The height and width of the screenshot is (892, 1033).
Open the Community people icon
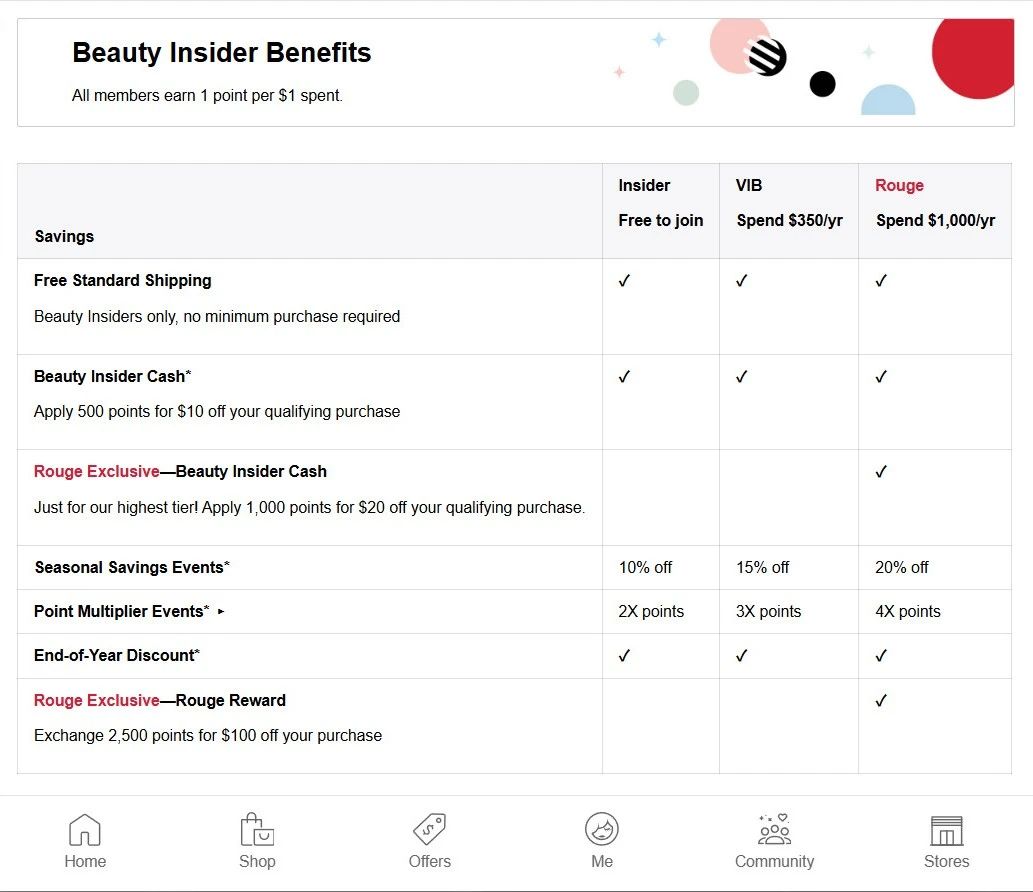(x=774, y=830)
